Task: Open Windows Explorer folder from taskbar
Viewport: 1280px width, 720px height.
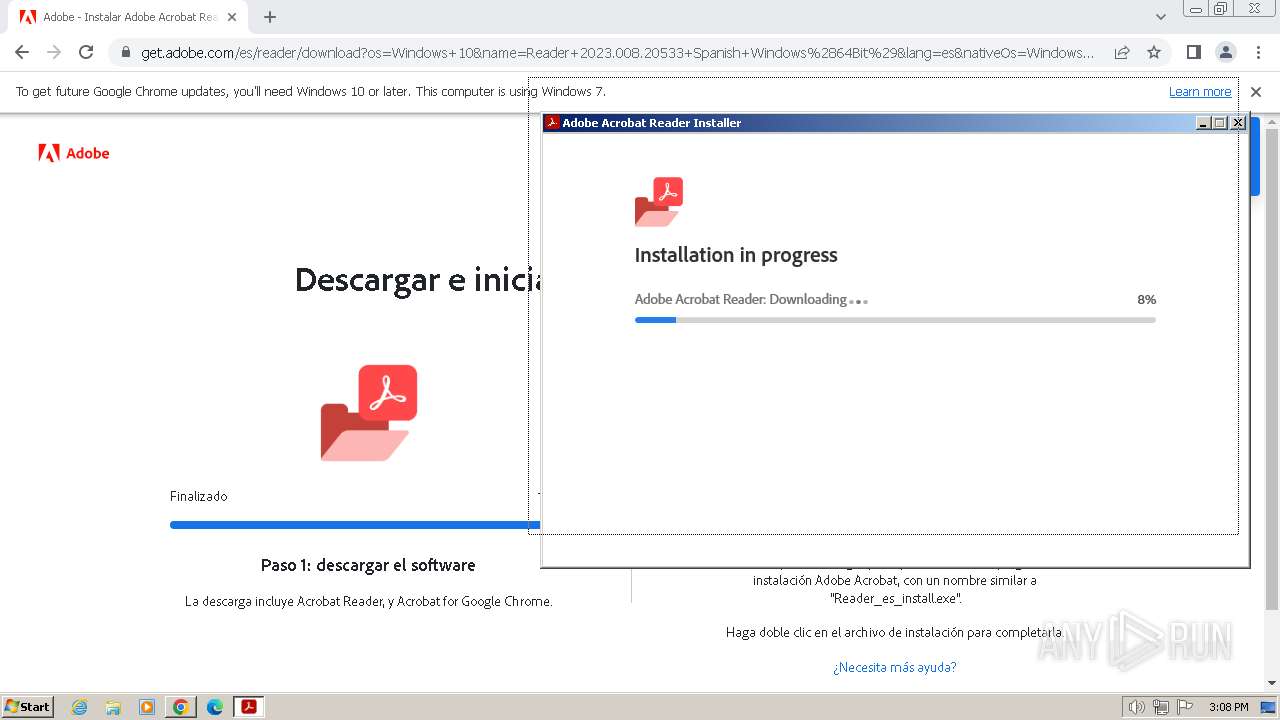Action: tap(113, 707)
